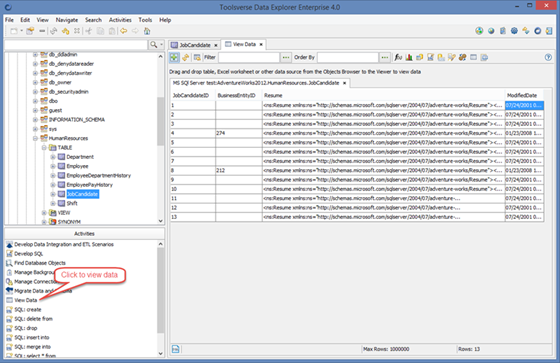Collapse the HumanResources schema node

click(35, 138)
